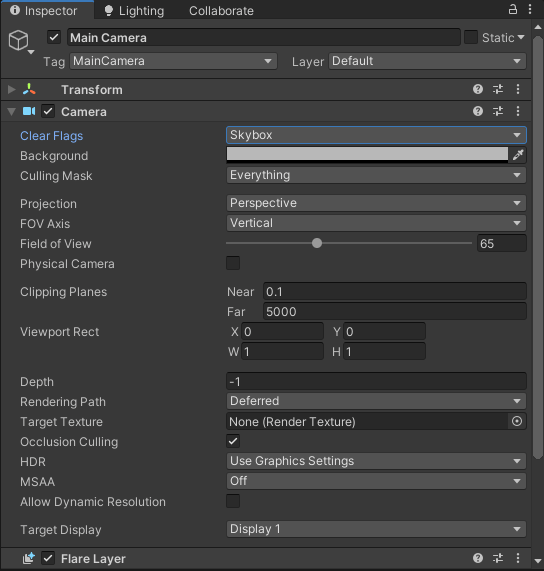This screenshot has width=544, height=571.
Task: Enable Allow Dynamic Resolution checkbox
Action: (233, 501)
